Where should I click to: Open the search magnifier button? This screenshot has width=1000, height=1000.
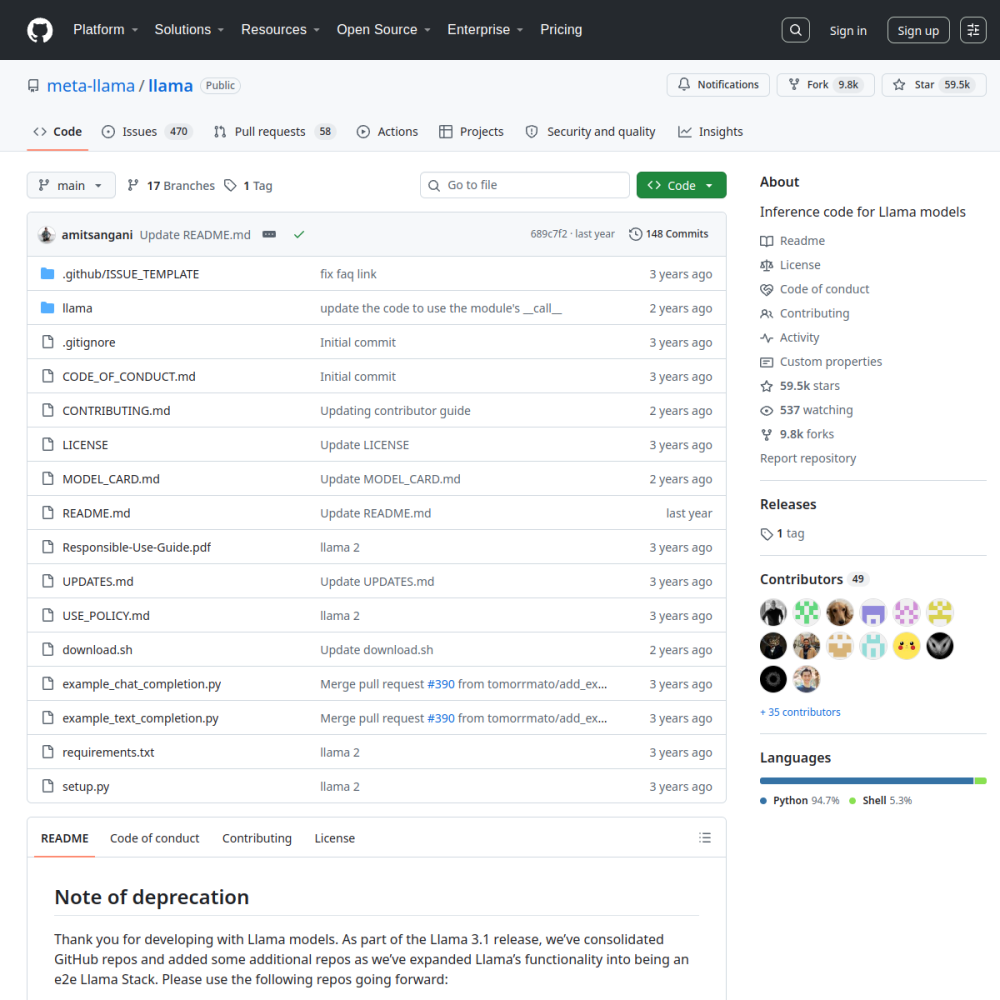click(795, 30)
